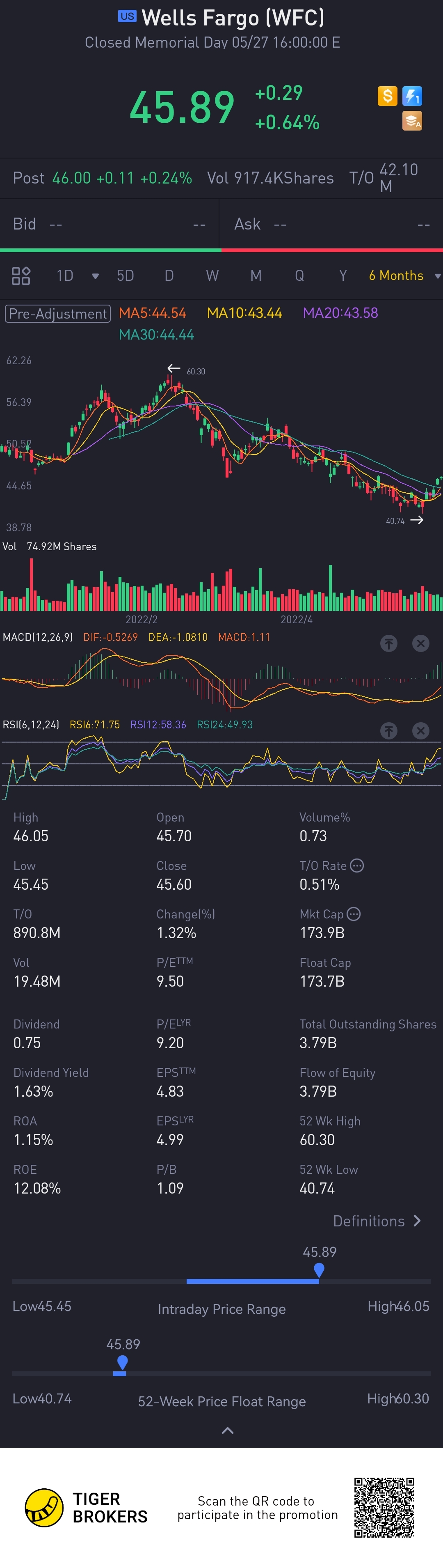Screen dimensions: 443x1568
Task: Open the Definitions link
Action: pos(377,1220)
